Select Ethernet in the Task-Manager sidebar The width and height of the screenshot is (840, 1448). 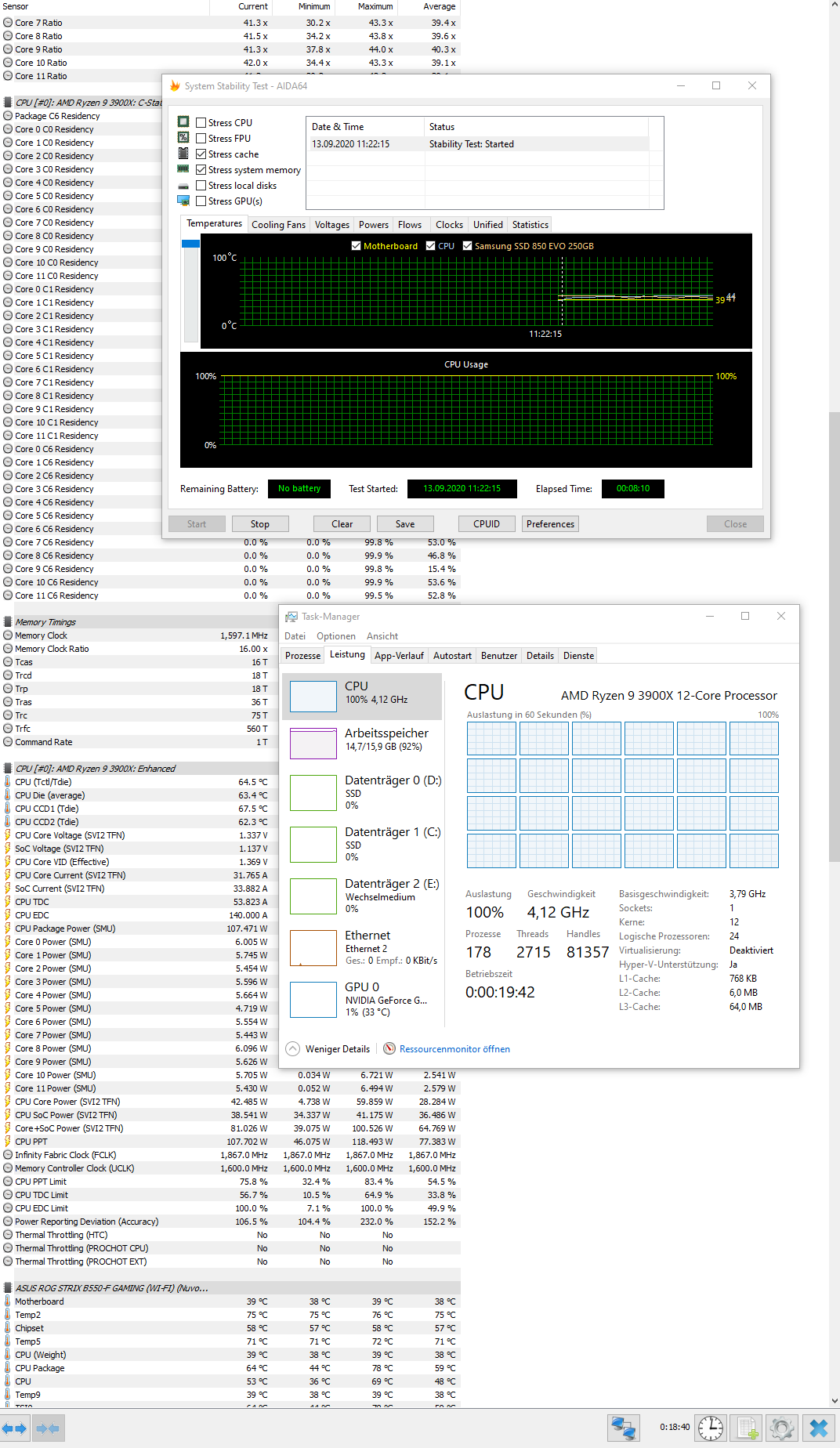361,948
